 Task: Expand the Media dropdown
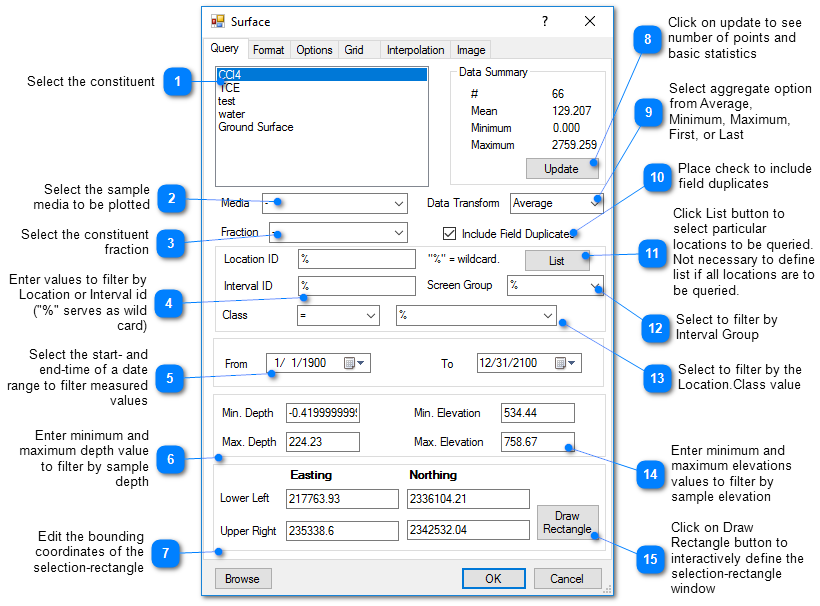pos(398,203)
